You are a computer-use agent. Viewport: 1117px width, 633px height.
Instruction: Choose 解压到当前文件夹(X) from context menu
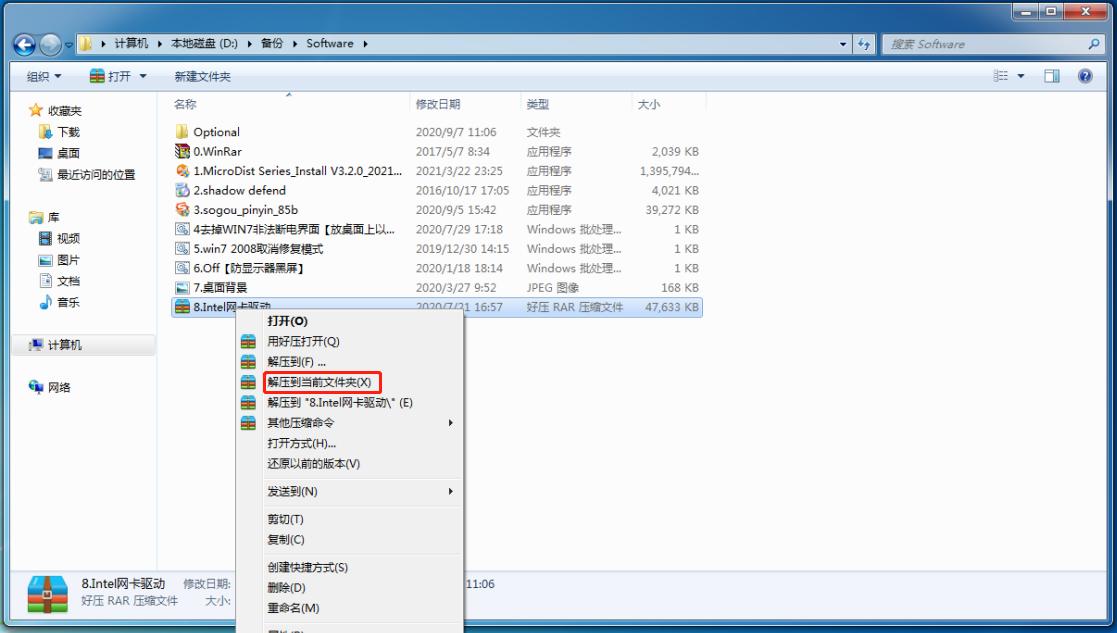coord(319,382)
